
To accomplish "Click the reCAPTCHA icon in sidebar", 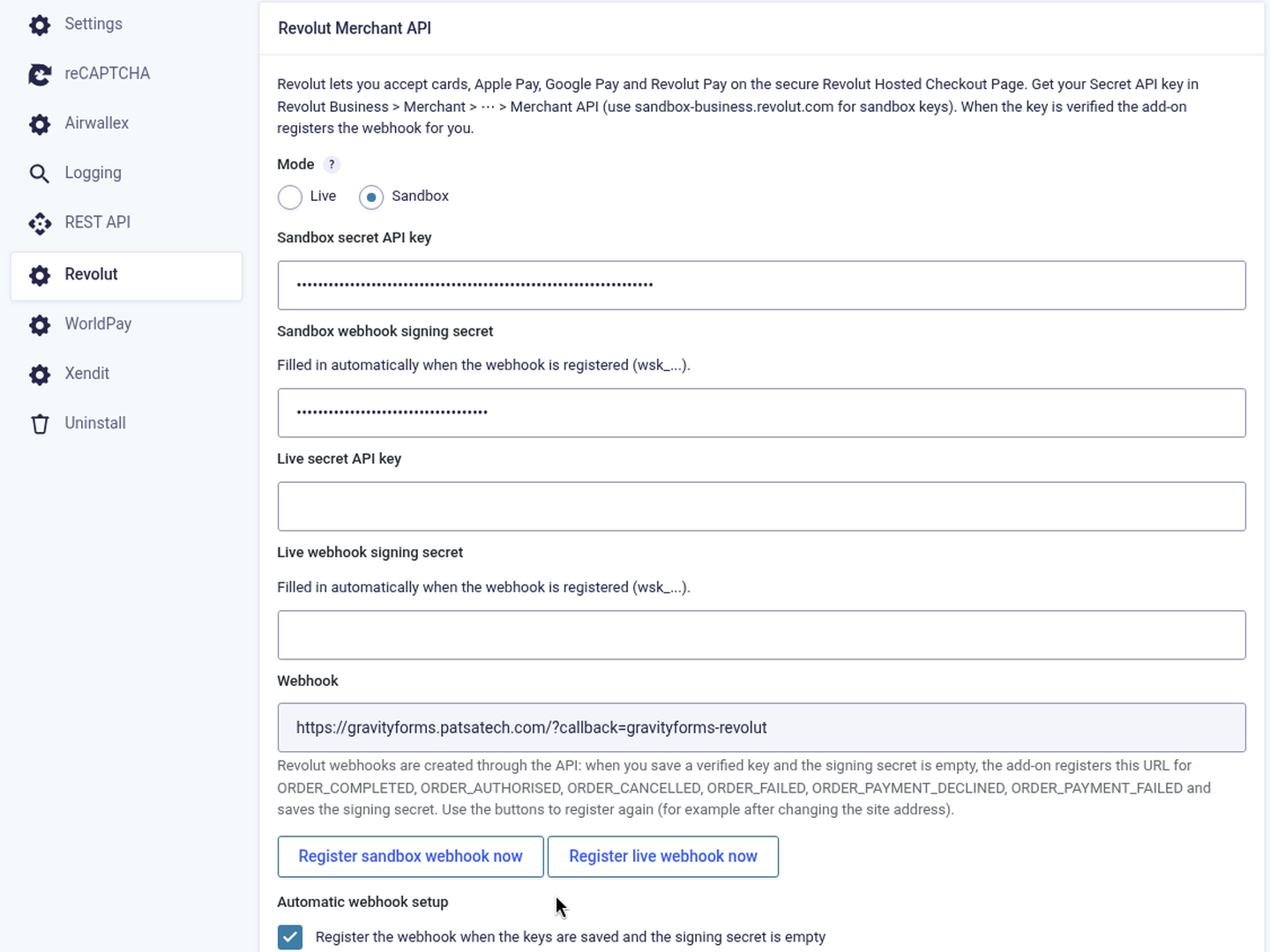I will pyautogui.click(x=40, y=74).
